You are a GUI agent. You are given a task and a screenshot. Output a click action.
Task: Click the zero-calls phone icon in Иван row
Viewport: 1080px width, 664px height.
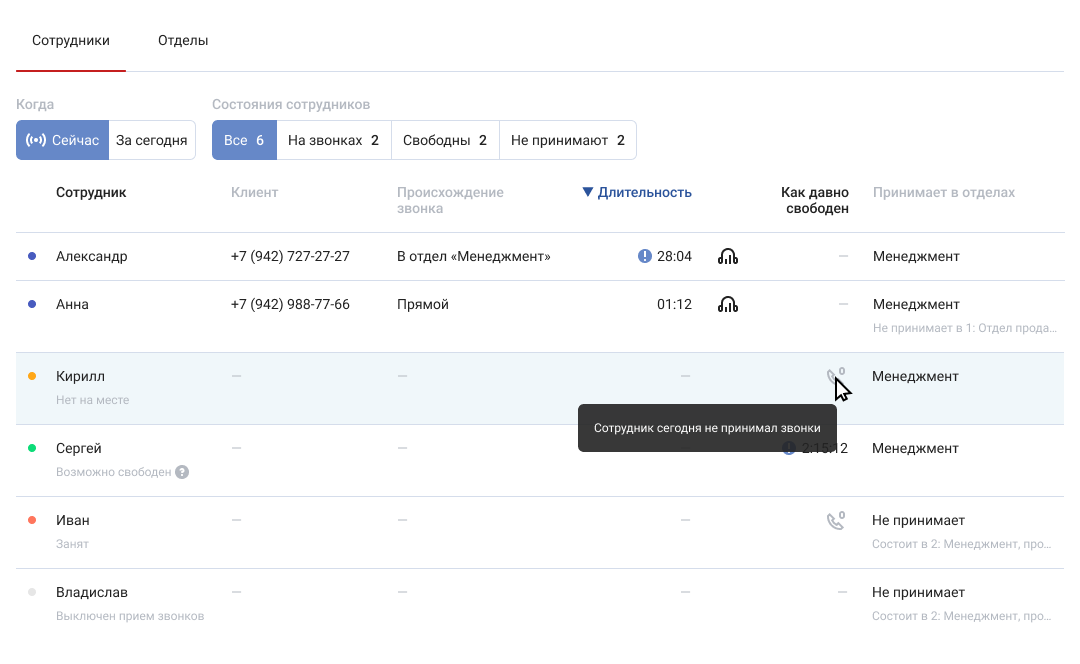click(835, 521)
